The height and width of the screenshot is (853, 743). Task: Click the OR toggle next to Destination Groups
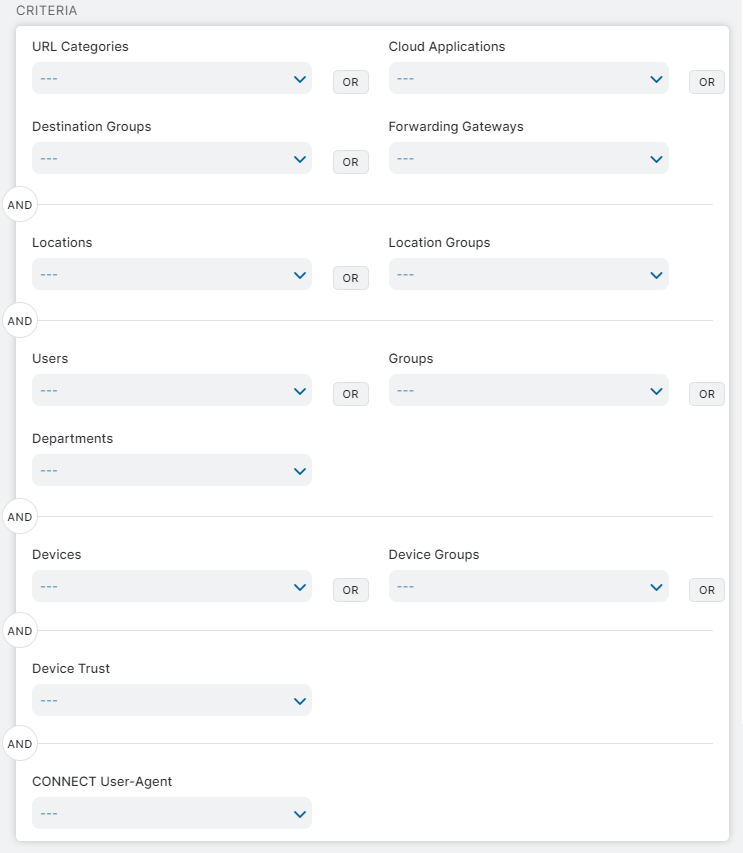(350, 162)
